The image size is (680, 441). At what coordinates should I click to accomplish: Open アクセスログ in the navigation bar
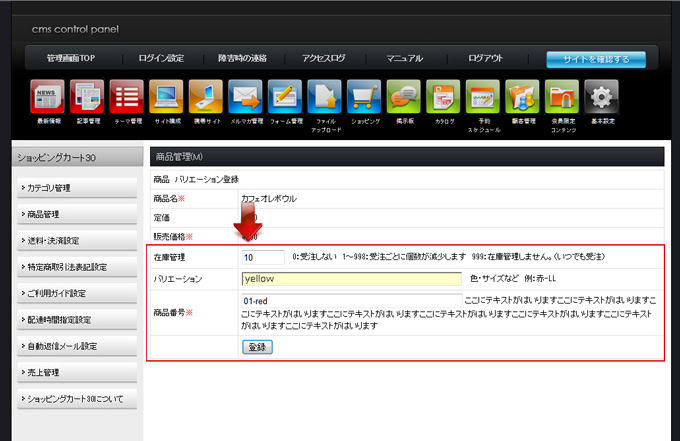point(322,59)
